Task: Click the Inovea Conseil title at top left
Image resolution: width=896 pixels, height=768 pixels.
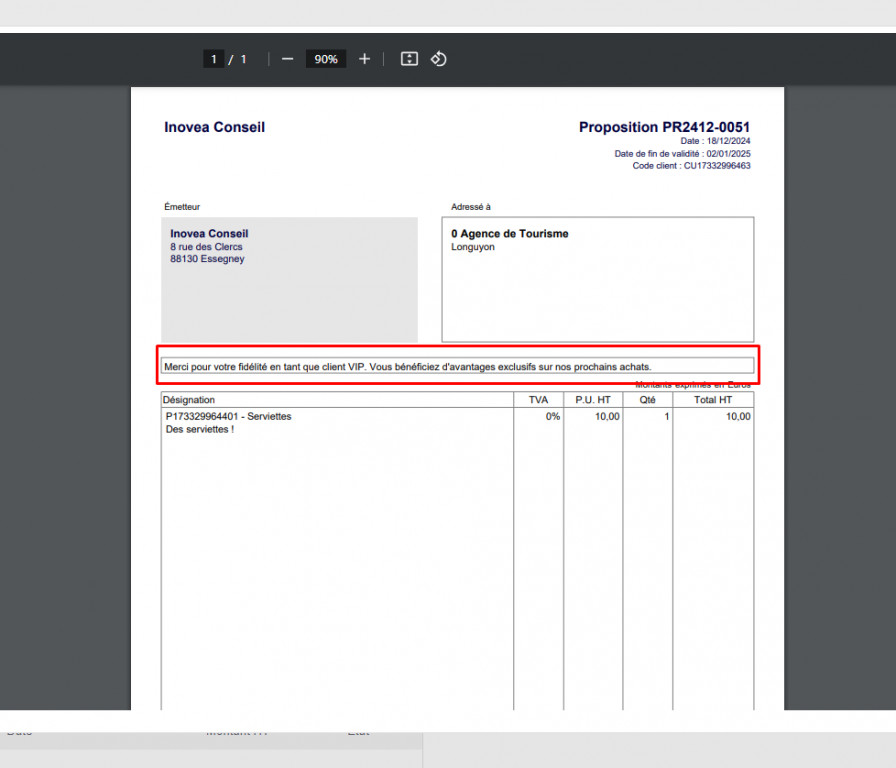Action: [214, 127]
